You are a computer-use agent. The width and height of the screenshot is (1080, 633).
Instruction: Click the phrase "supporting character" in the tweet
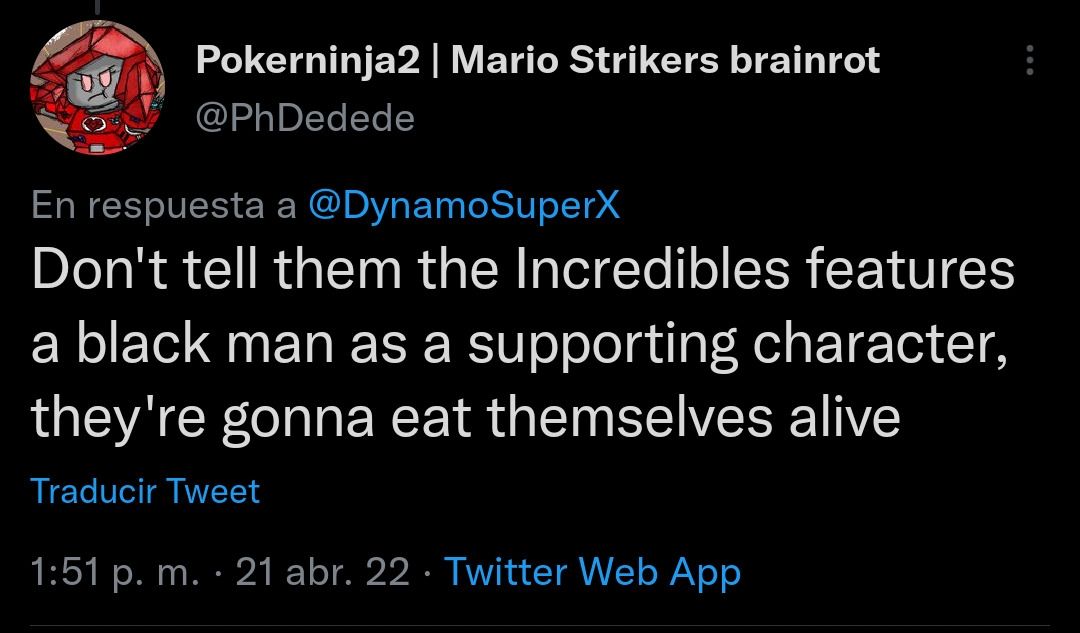click(x=737, y=343)
